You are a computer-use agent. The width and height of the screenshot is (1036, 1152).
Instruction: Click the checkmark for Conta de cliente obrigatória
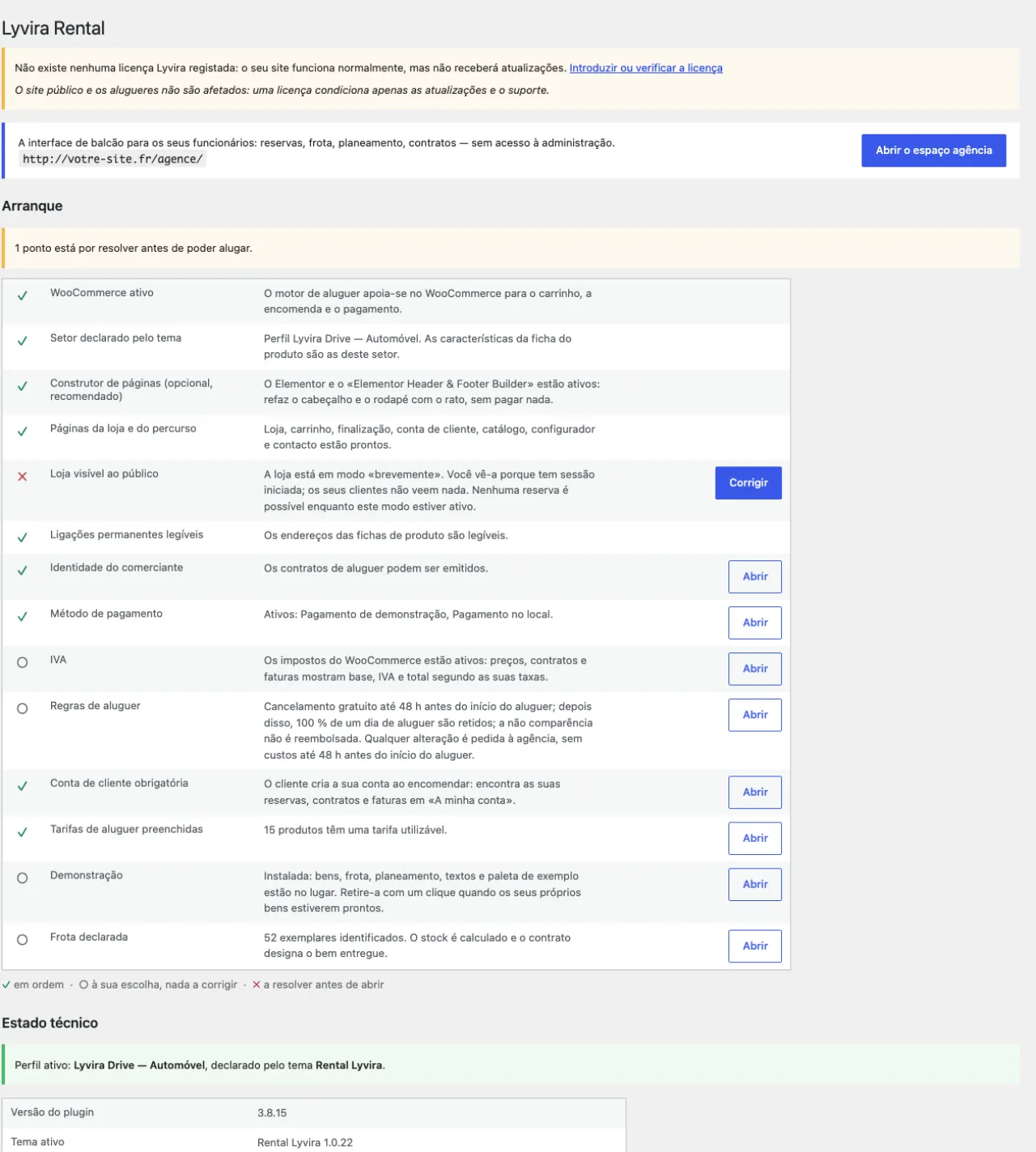coord(23,786)
